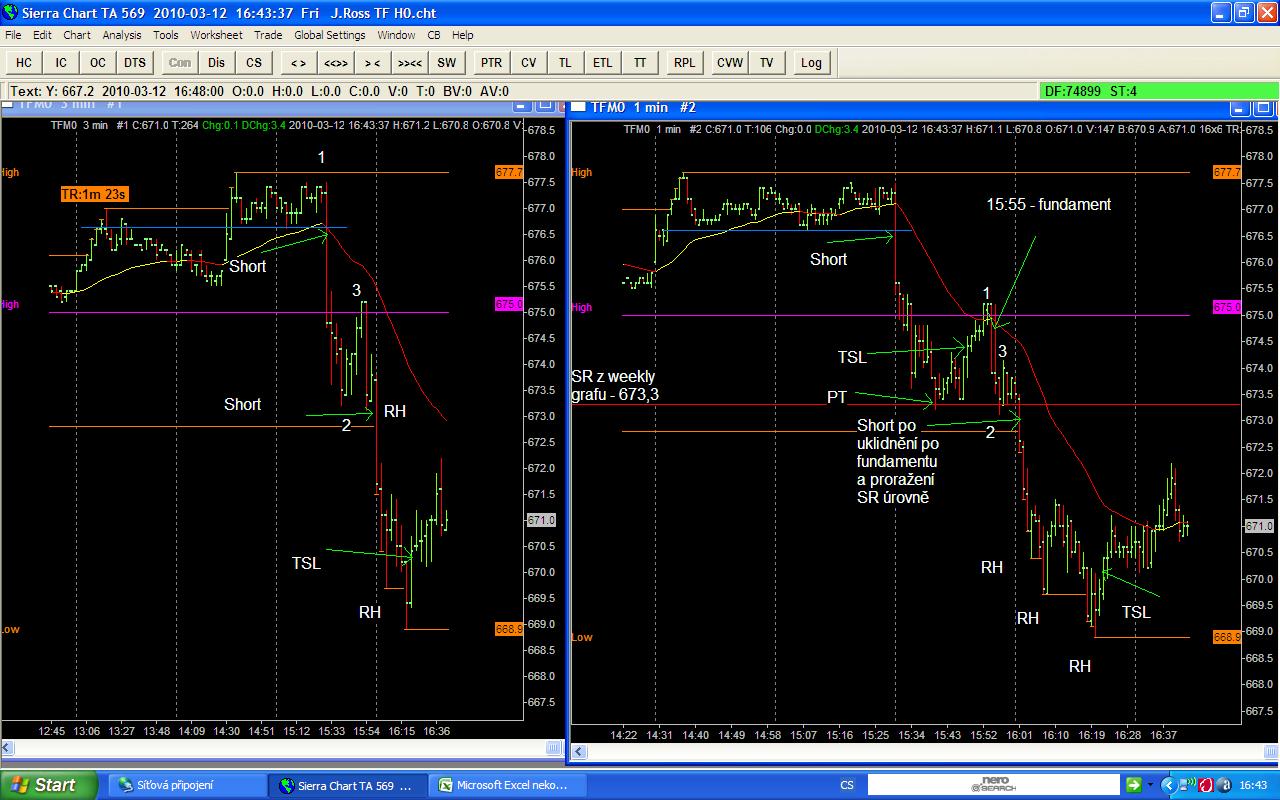Click the TV toolbar button
This screenshot has height=800, width=1280.
[767, 62]
